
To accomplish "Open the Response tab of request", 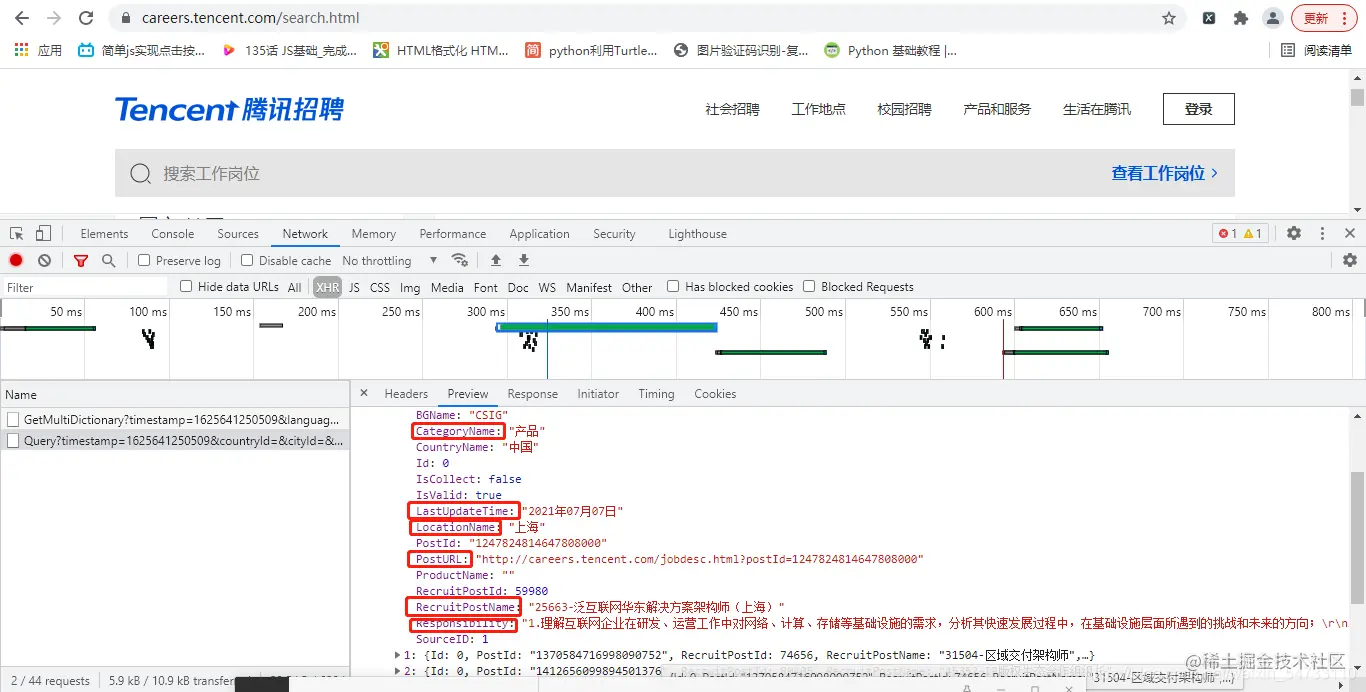I will pyautogui.click(x=532, y=393).
